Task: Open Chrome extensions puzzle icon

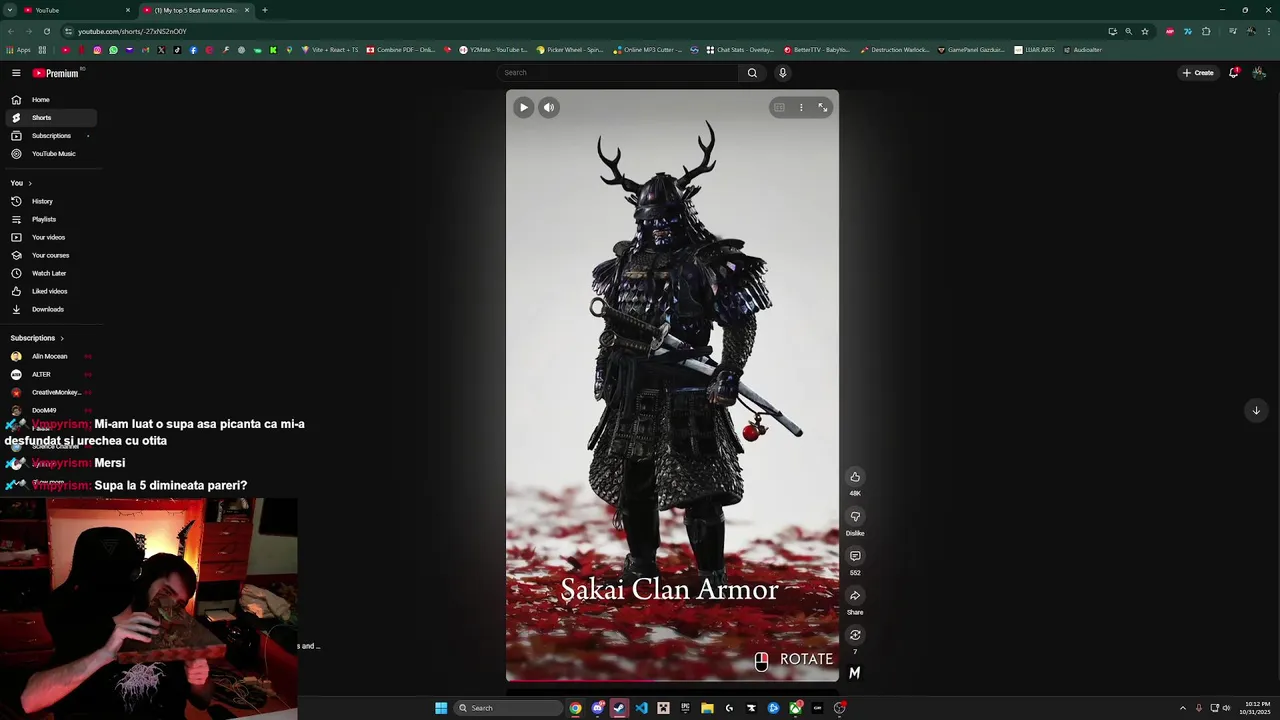Action: (1206, 31)
